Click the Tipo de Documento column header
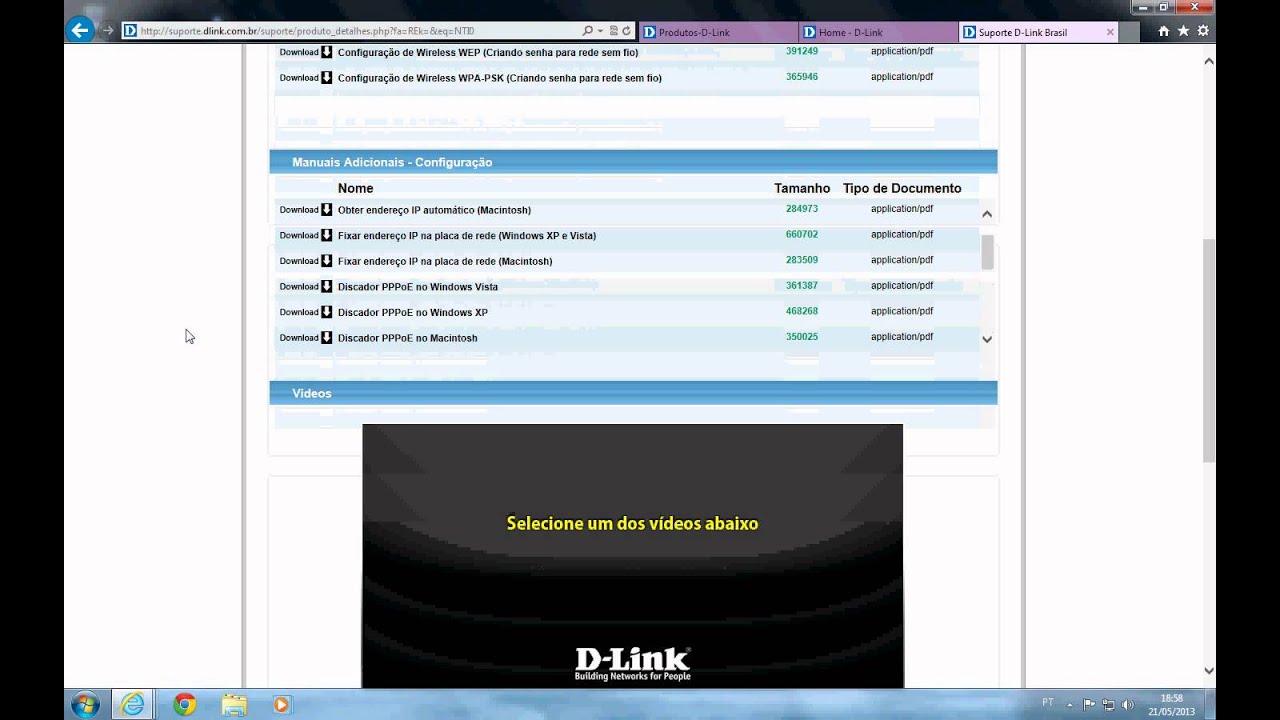The height and width of the screenshot is (720, 1280). [x=902, y=188]
